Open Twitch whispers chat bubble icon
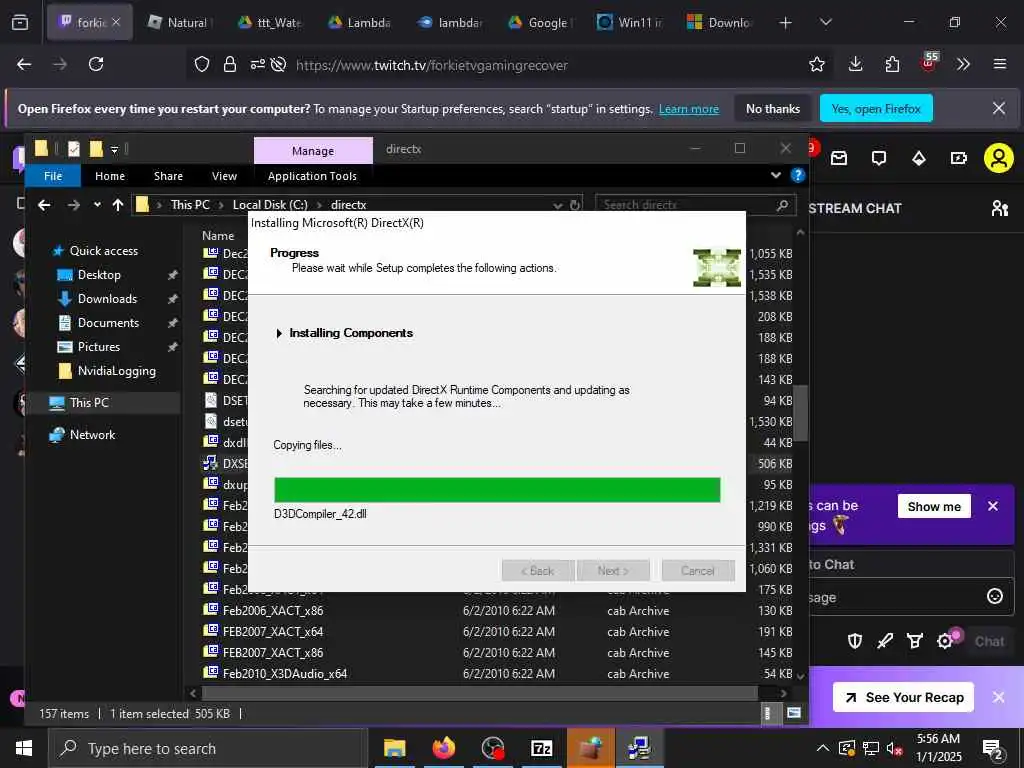Viewport: 1024px width, 768px height. (x=879, y=158)
